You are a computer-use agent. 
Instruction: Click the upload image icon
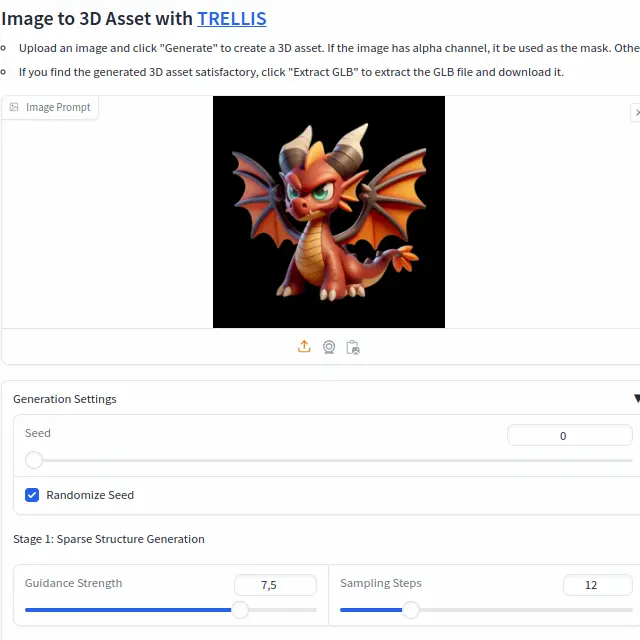pyautogui.click(x=304, y=347)
